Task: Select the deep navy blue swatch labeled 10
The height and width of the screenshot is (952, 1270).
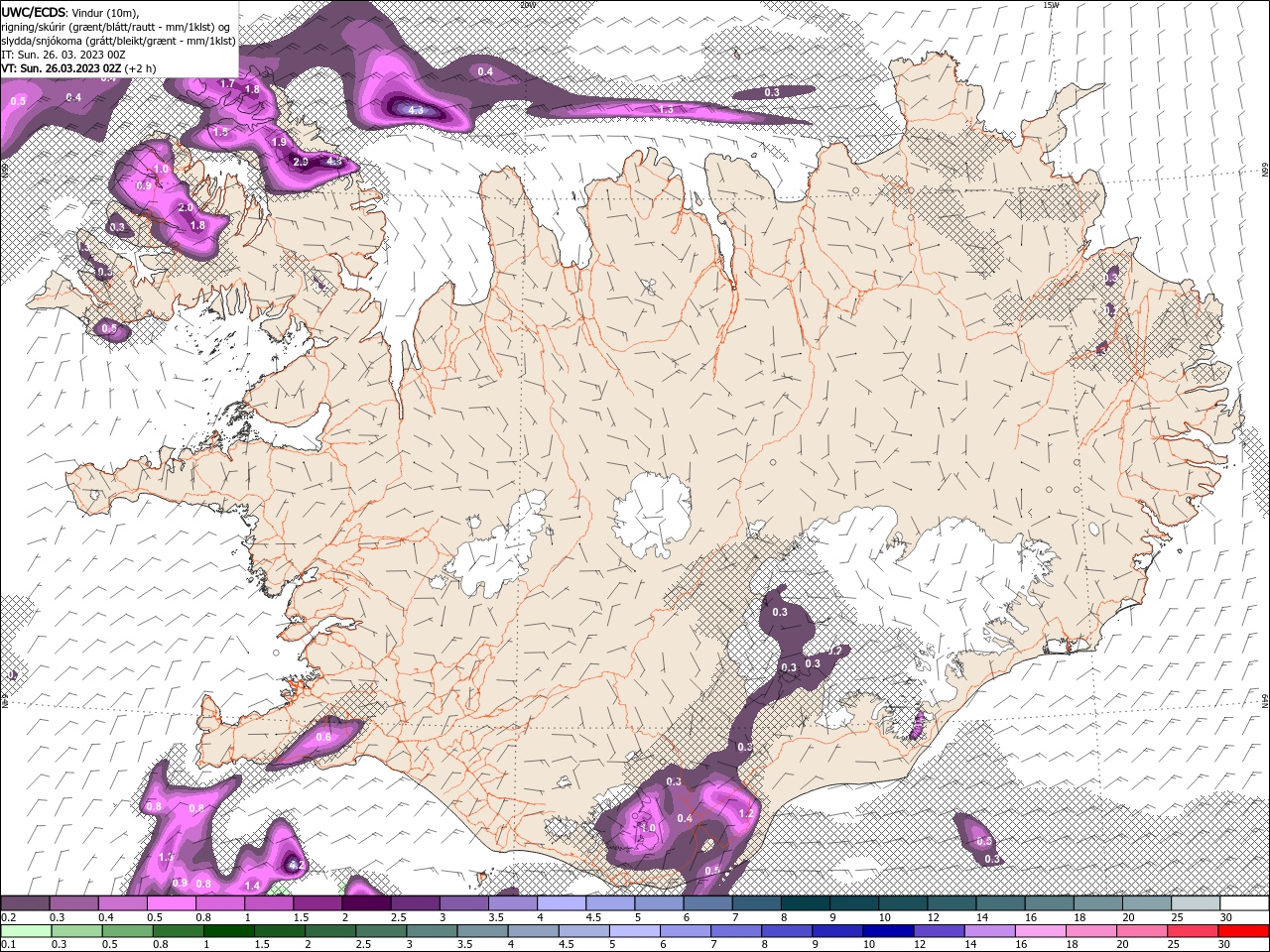Action: coord(886,931)
